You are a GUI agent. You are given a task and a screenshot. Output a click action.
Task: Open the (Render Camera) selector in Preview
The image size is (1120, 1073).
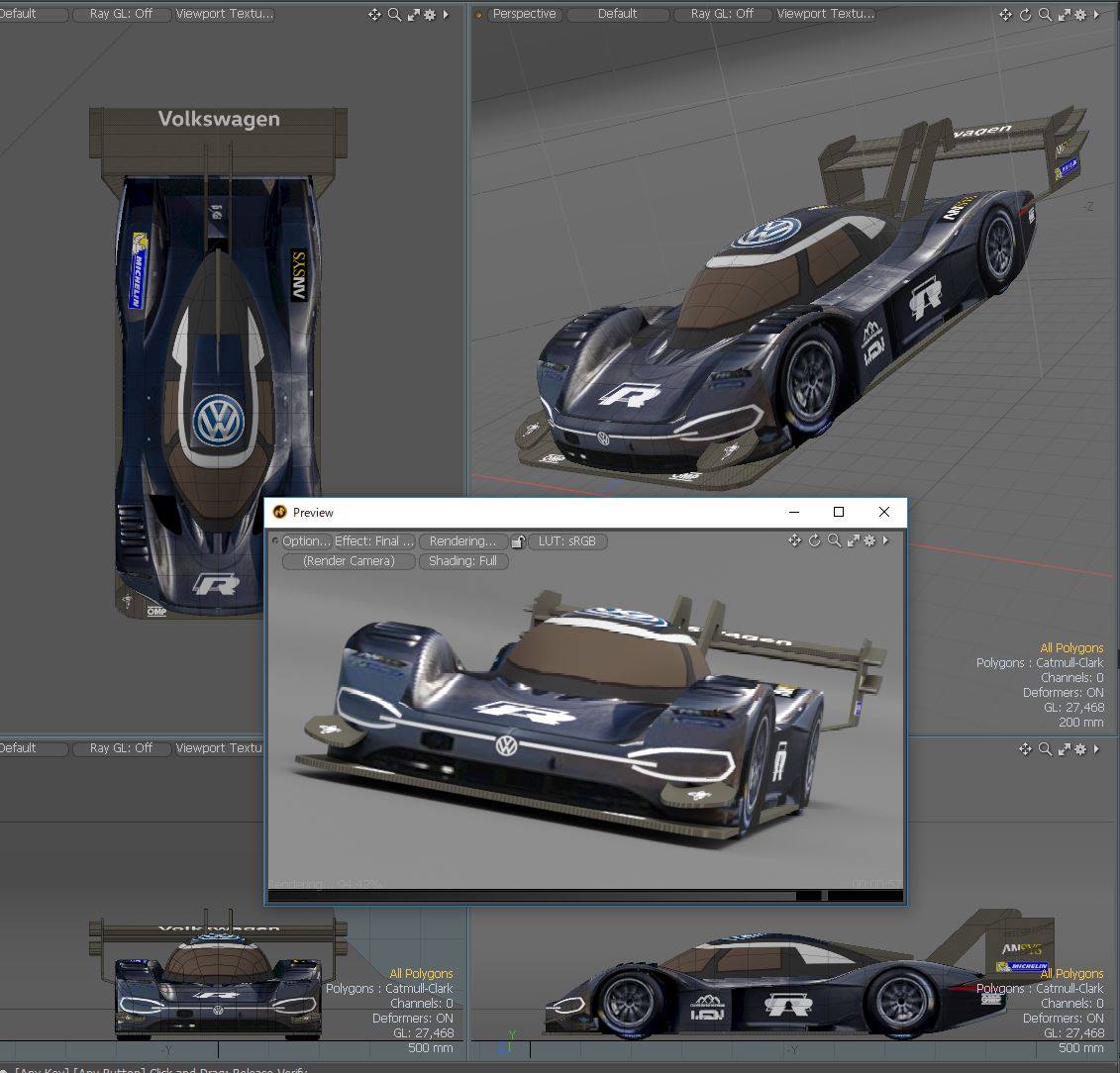(349, 561)
